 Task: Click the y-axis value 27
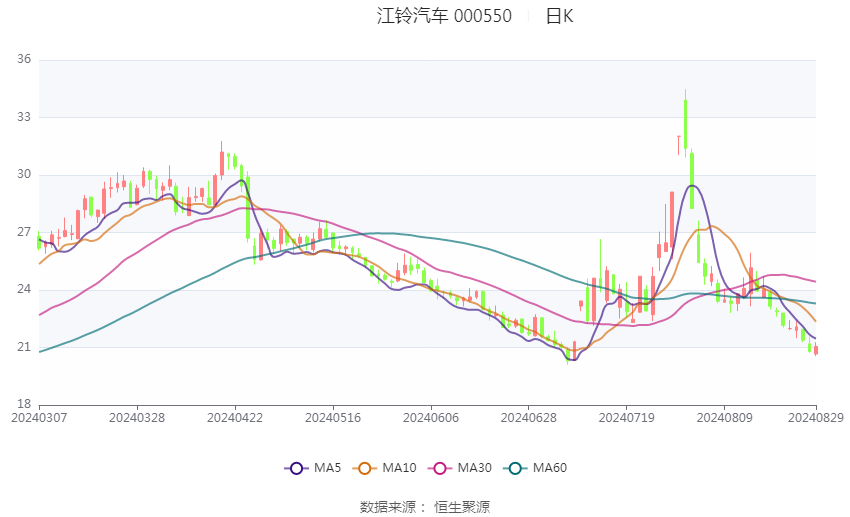coord(24,232)
